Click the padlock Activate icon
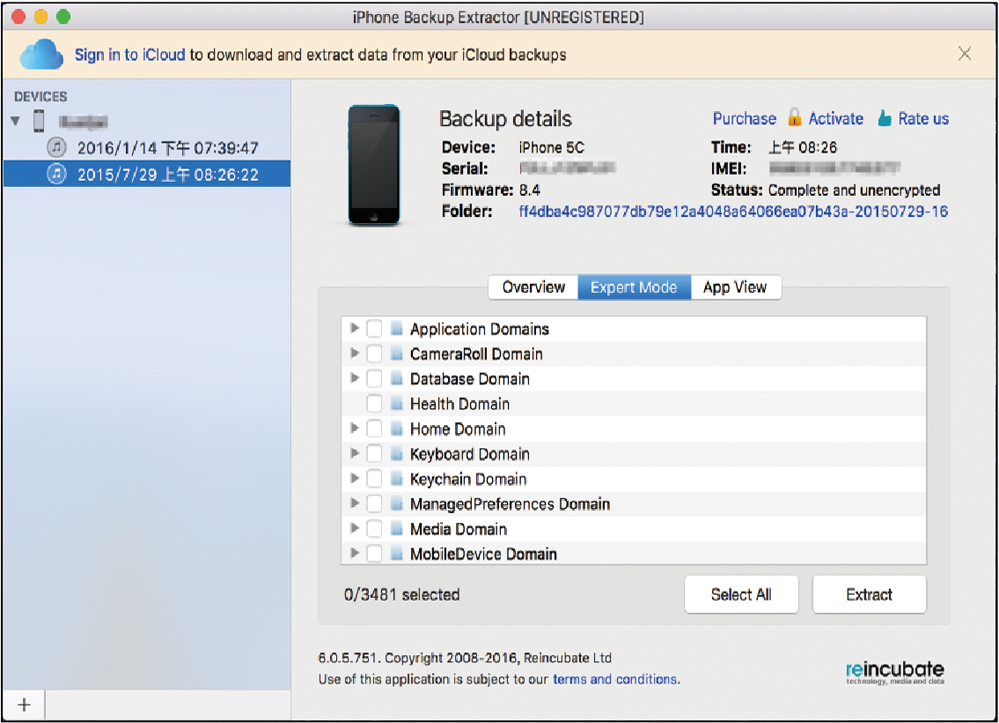 (x=794, y=118)
